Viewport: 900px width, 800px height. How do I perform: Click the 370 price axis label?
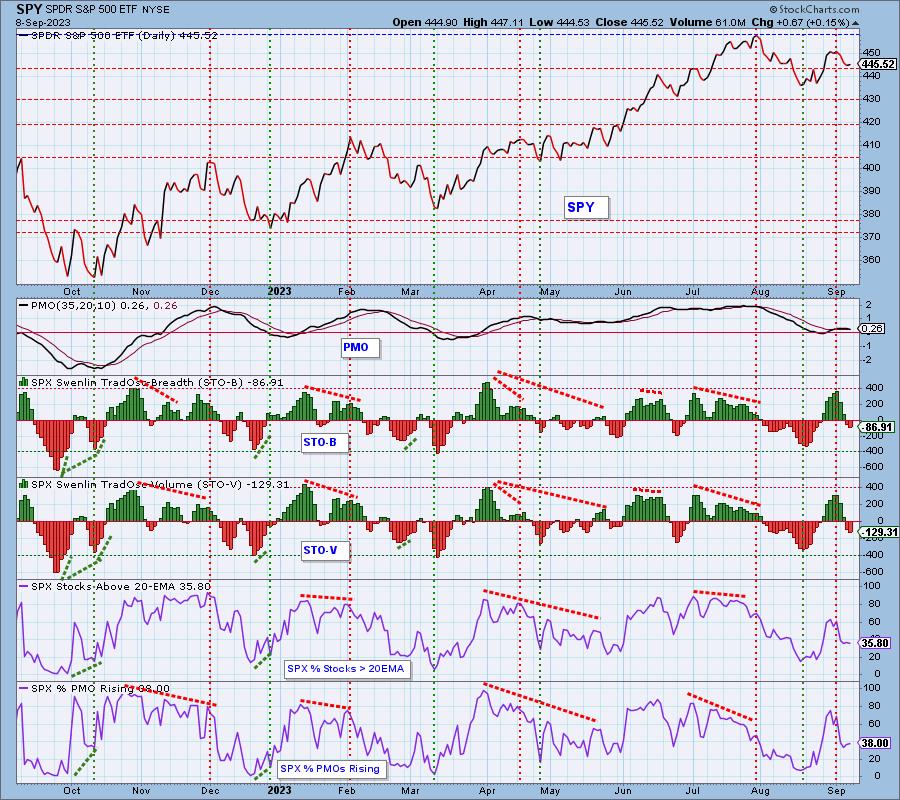[872, 236]
